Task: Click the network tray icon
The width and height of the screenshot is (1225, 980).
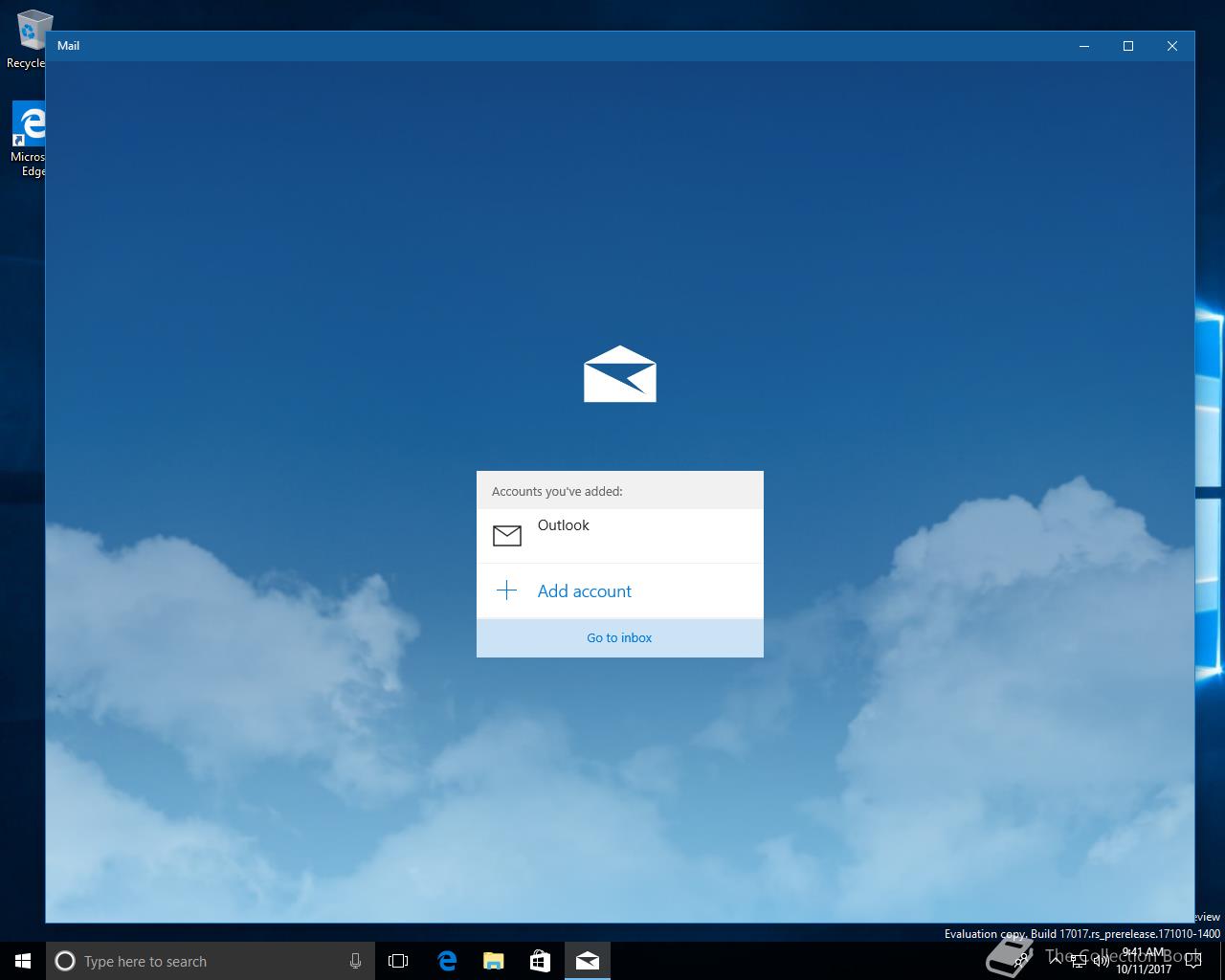Action: coord(1079,961)
